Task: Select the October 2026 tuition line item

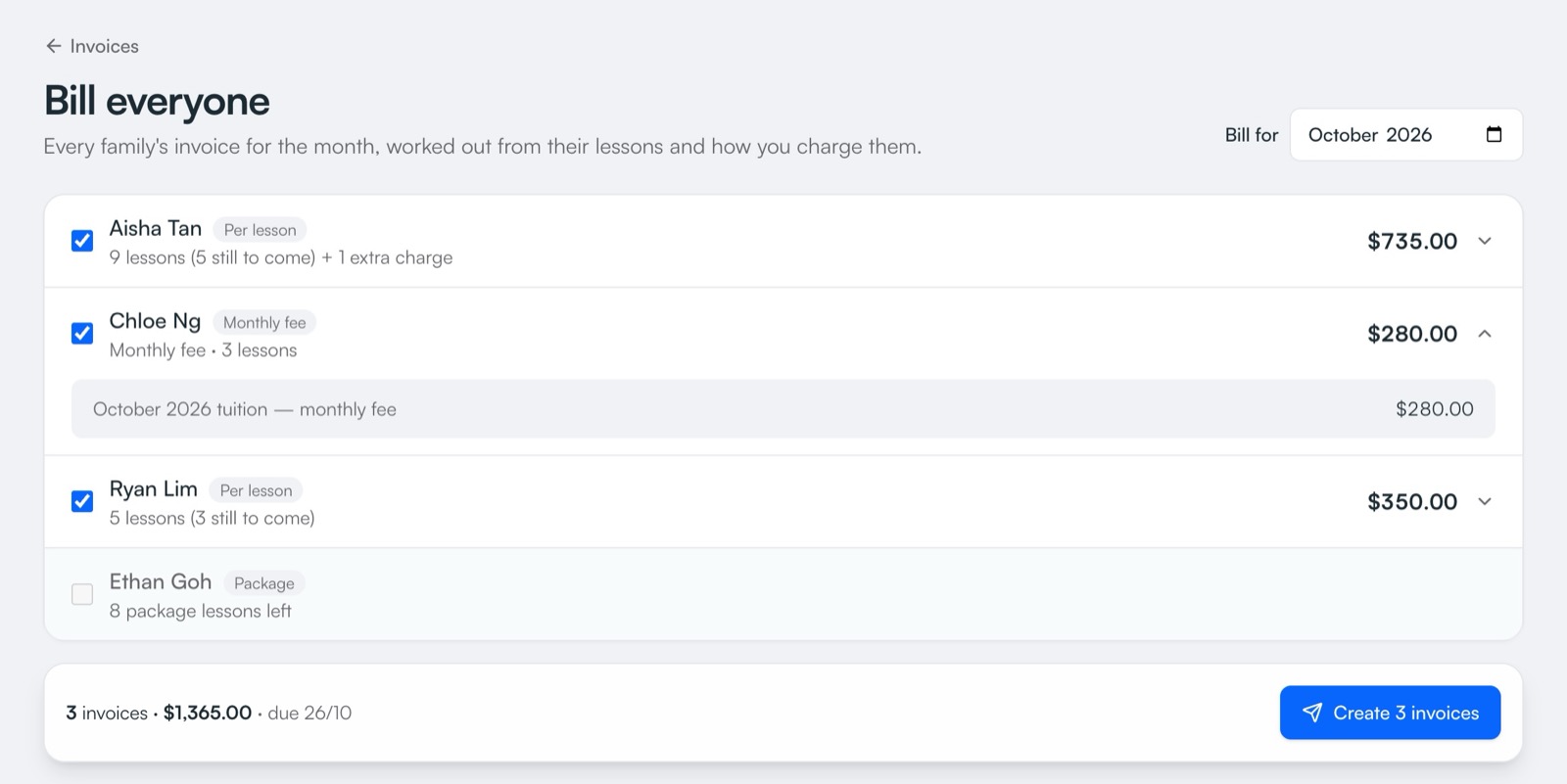Action: [x=783, y=409]
